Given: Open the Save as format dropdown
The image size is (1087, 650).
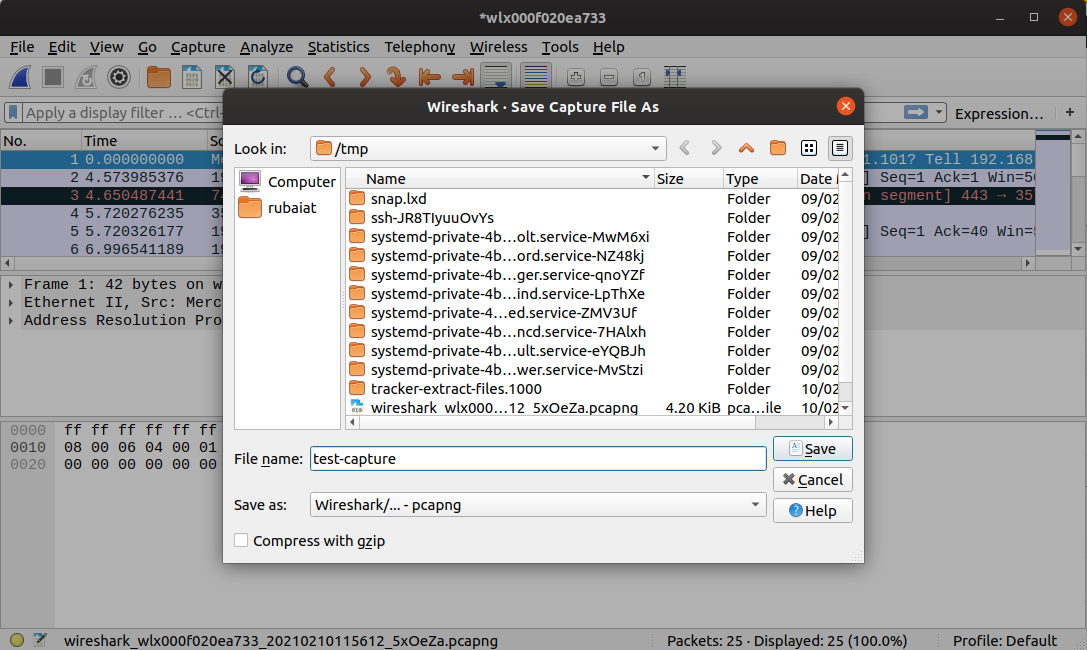Looking at the screenshot, I should point(755,505).
